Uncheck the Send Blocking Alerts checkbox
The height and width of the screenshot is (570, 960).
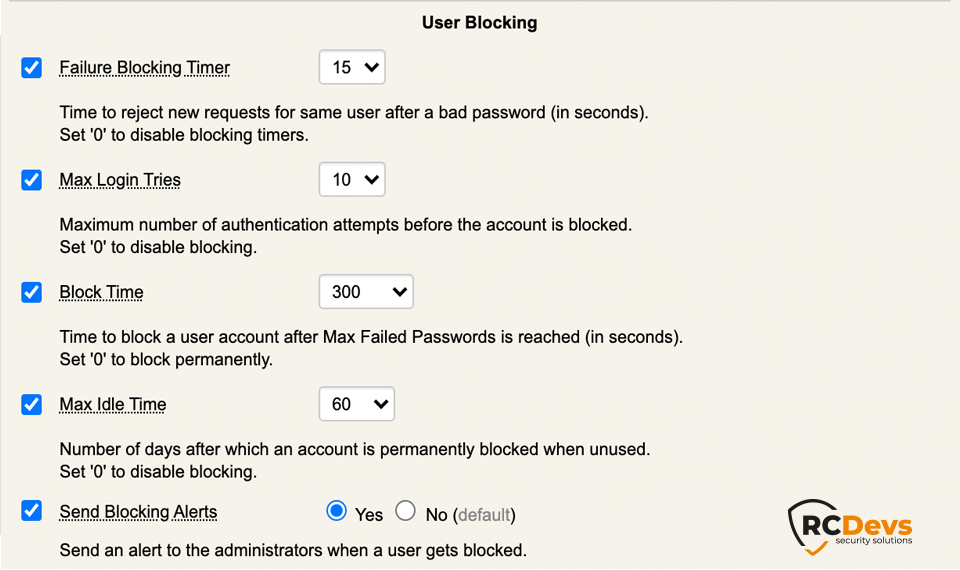tap(32, 511)
